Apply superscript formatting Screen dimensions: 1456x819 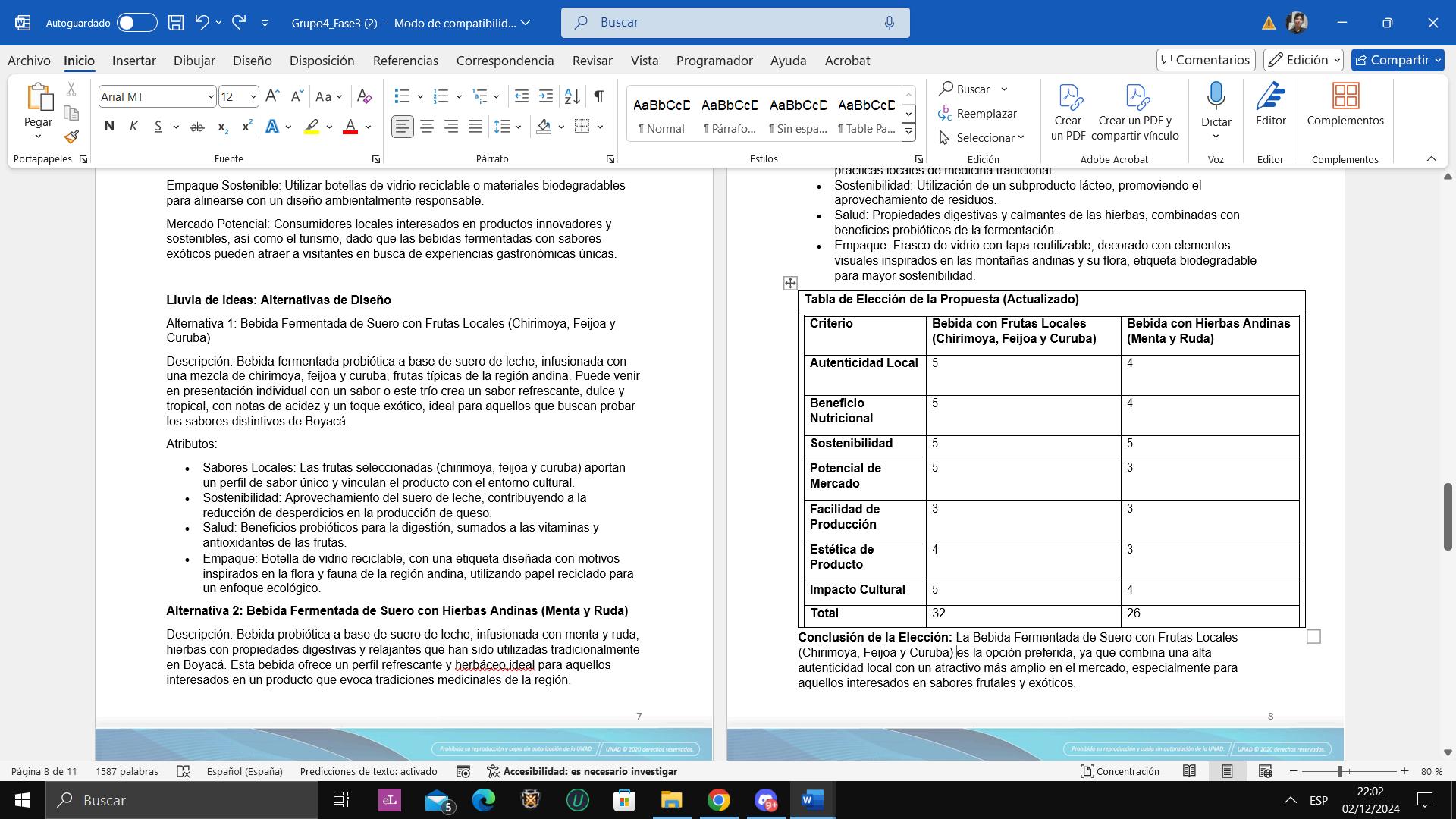click(246, 127)
